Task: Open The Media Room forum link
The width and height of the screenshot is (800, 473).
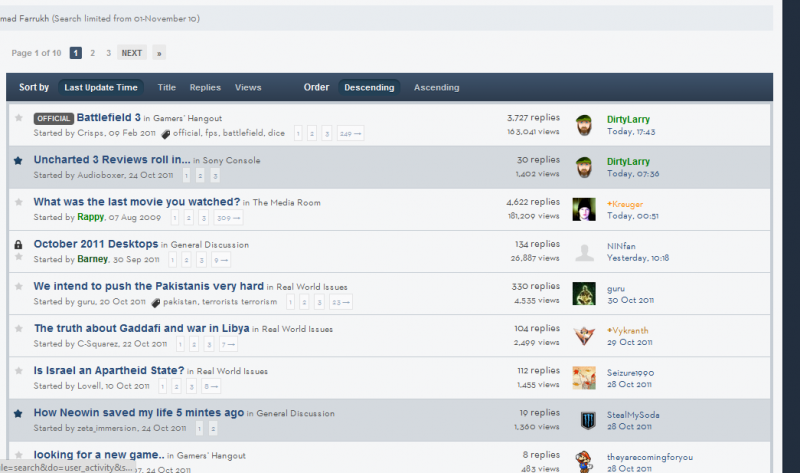Action: tap(287, 203)
